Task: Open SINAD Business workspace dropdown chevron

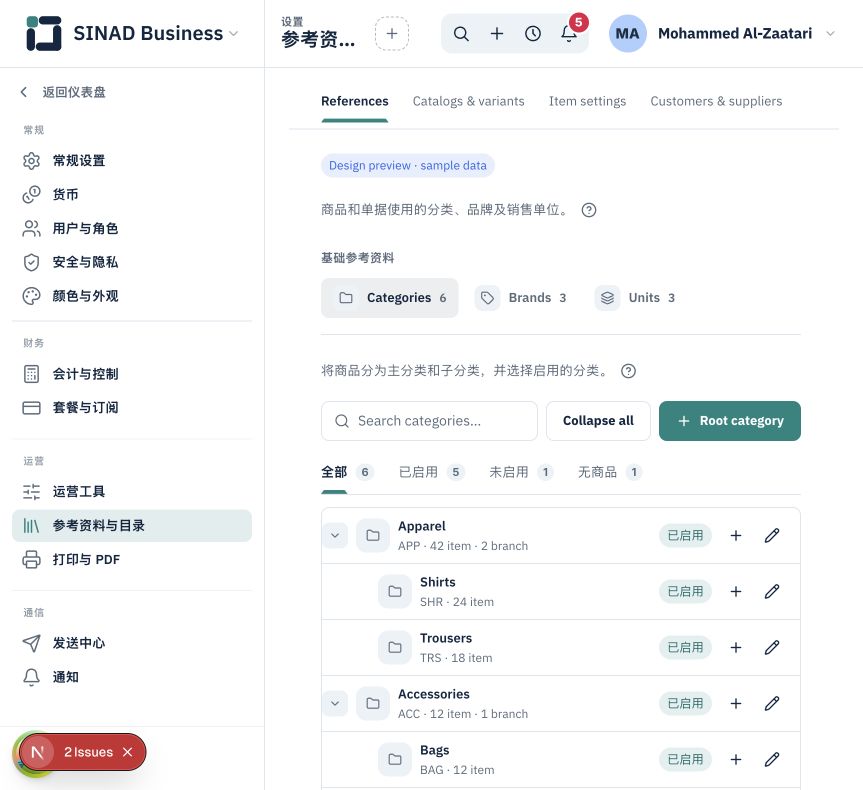Action: (233, 34)
